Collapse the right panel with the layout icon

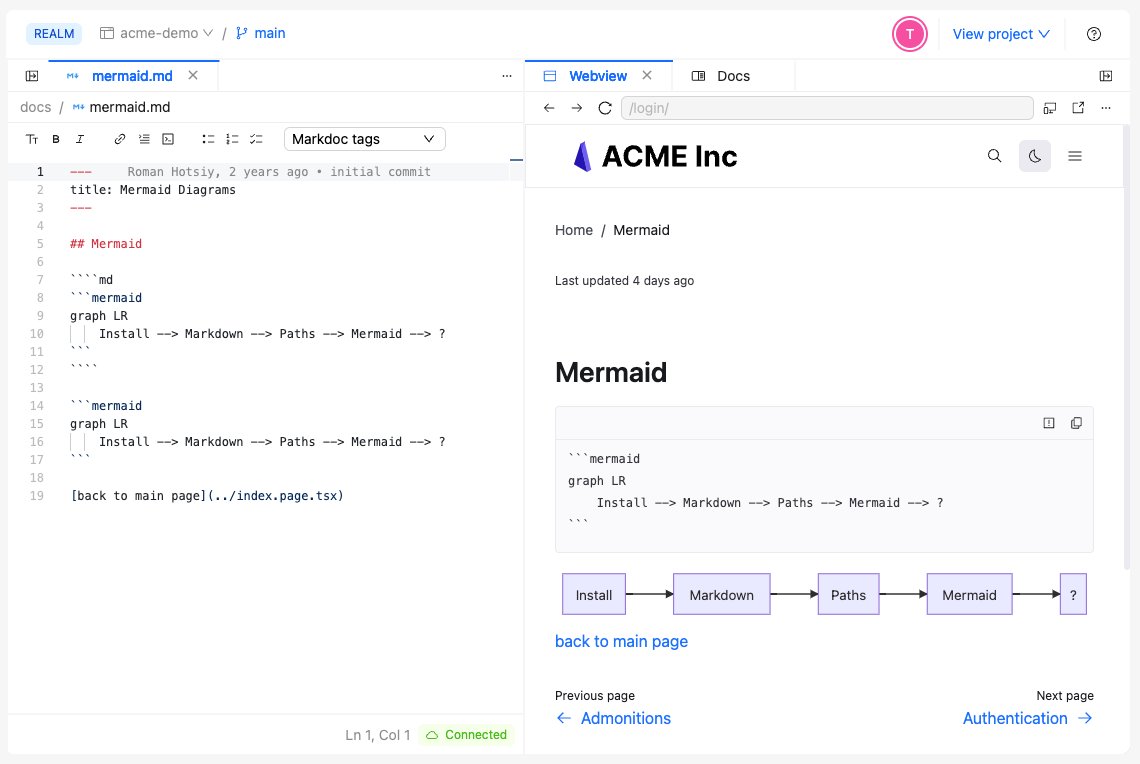[1106, 76]
